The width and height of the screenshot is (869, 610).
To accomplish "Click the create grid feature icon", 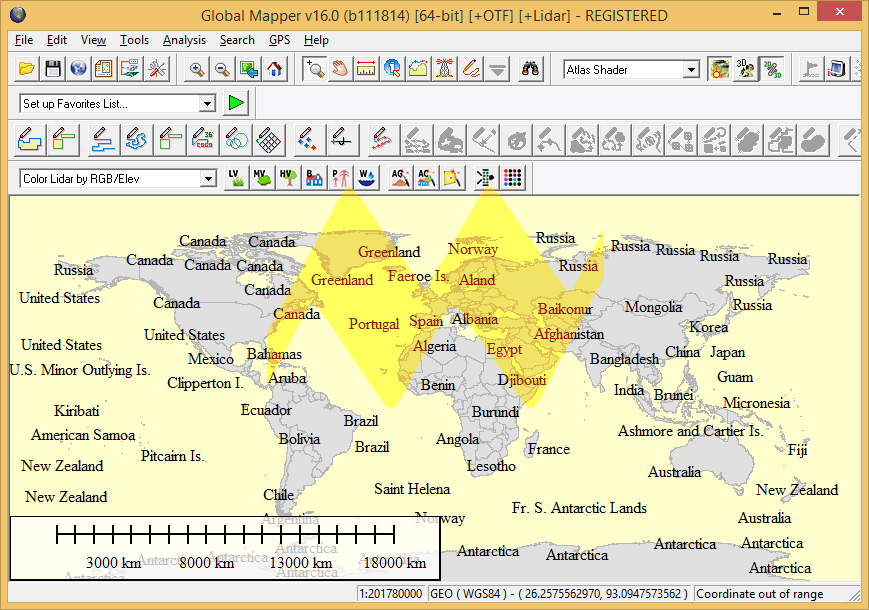I will tap(269, 139).
